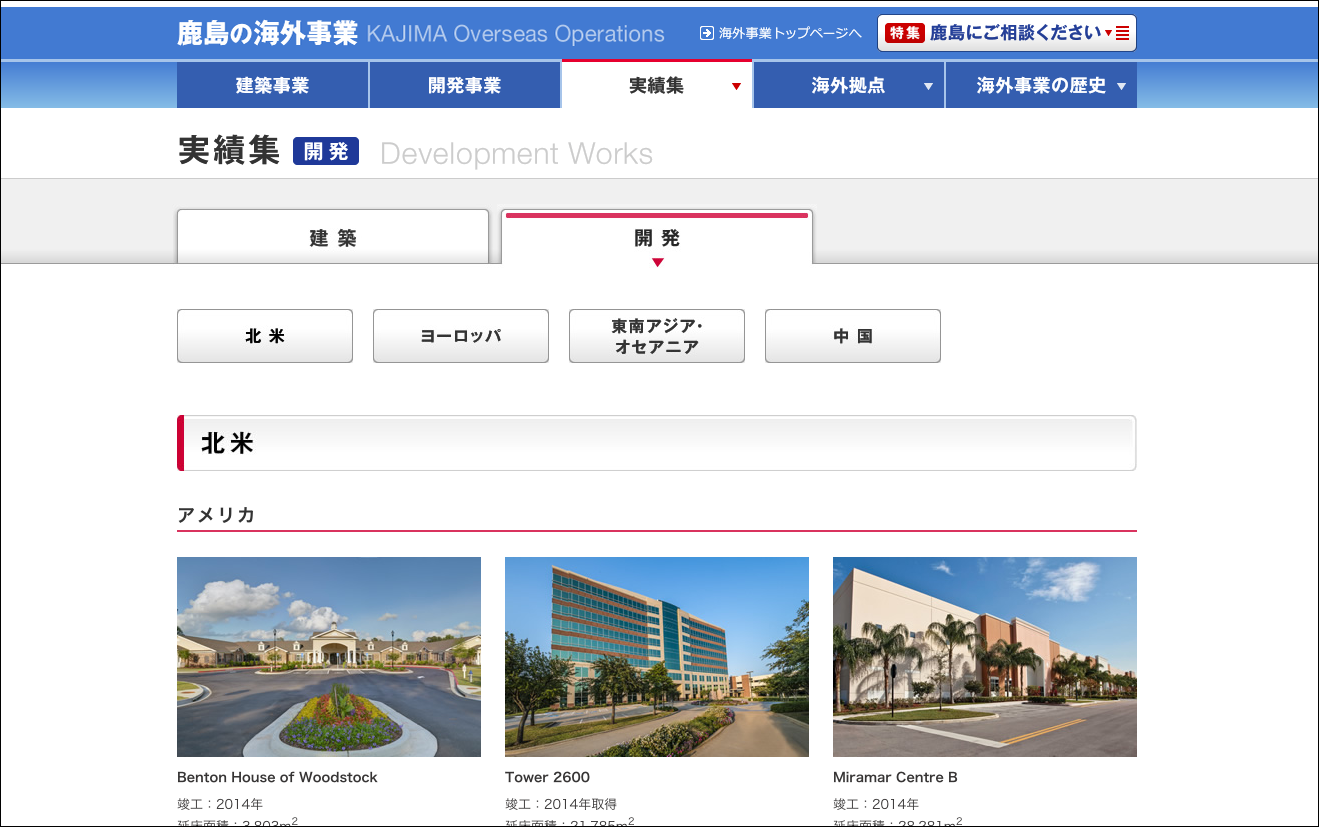Click the Development Works heading text

[x=516, y=153]
